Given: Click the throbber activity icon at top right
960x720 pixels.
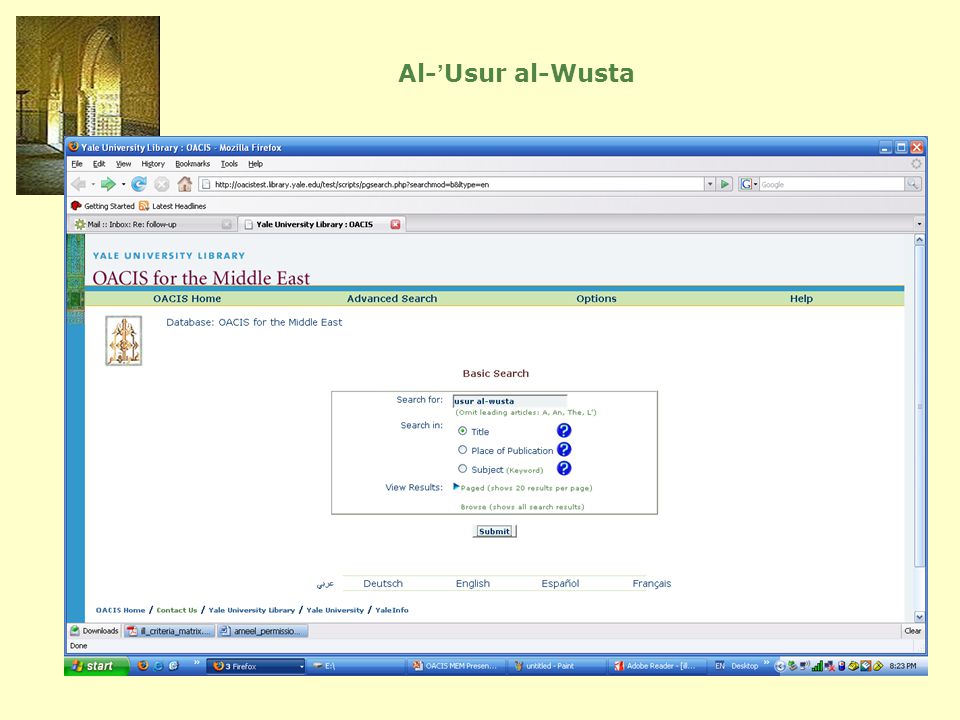Looking at the screenshot, I should [x=916, y=163].
